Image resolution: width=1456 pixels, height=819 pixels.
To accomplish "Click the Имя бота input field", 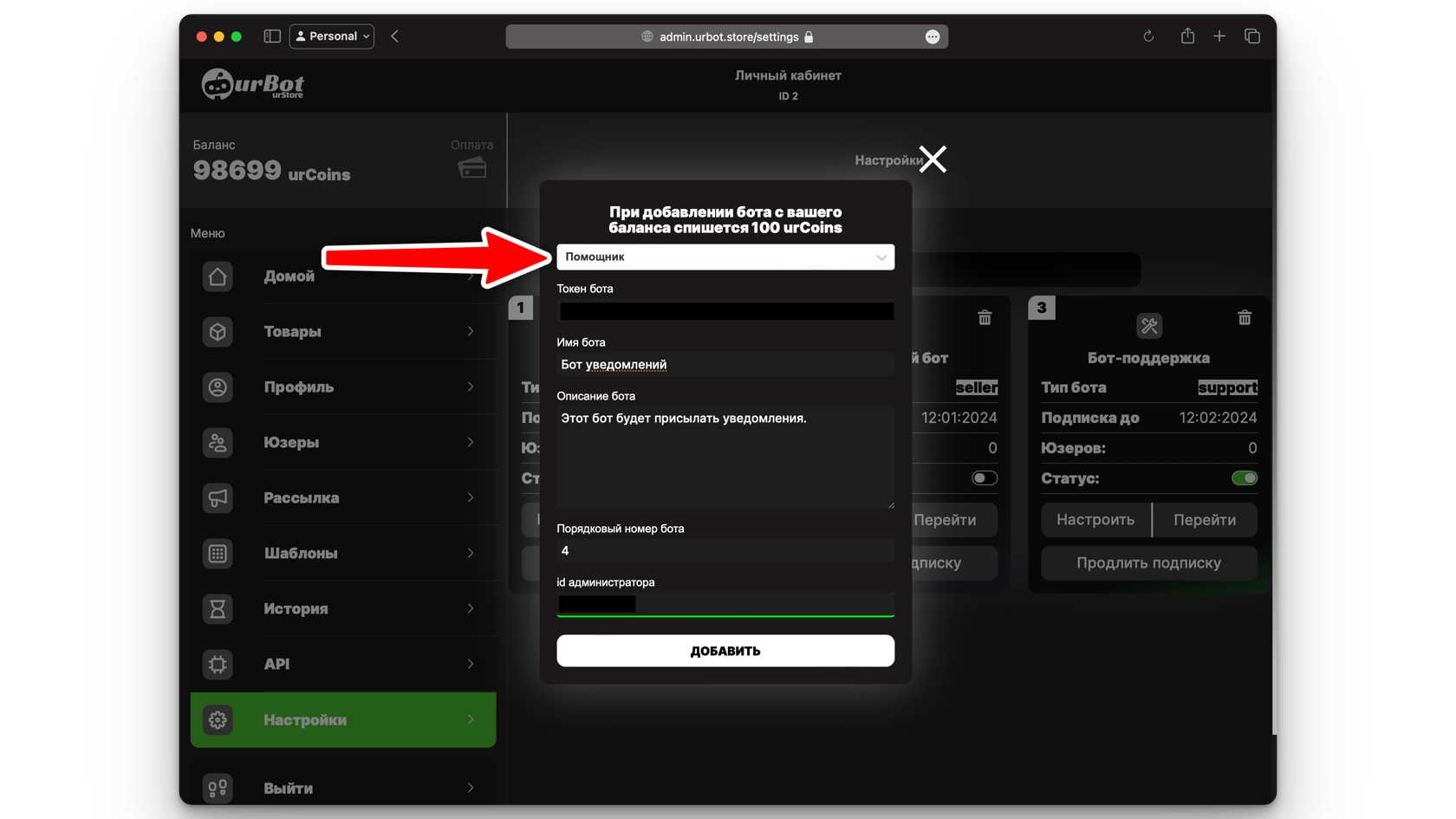I will coord(725,363).
